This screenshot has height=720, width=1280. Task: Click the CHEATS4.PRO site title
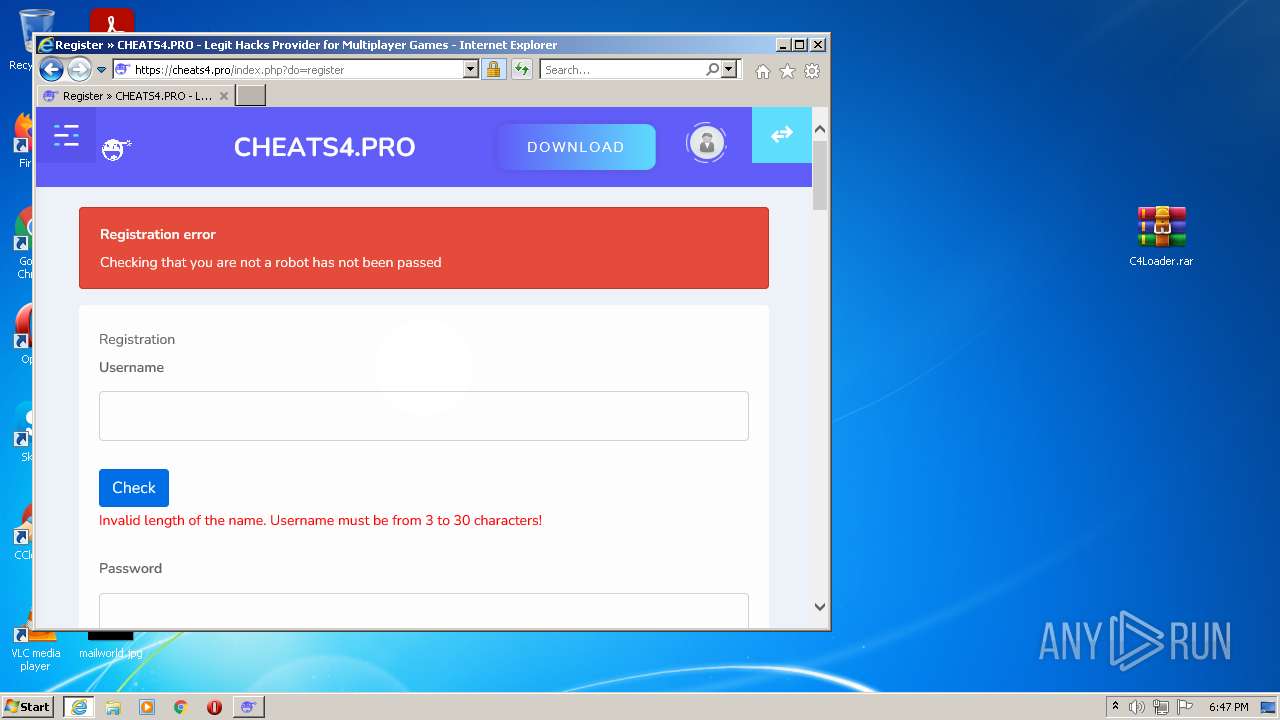click(x=324, y=147)
